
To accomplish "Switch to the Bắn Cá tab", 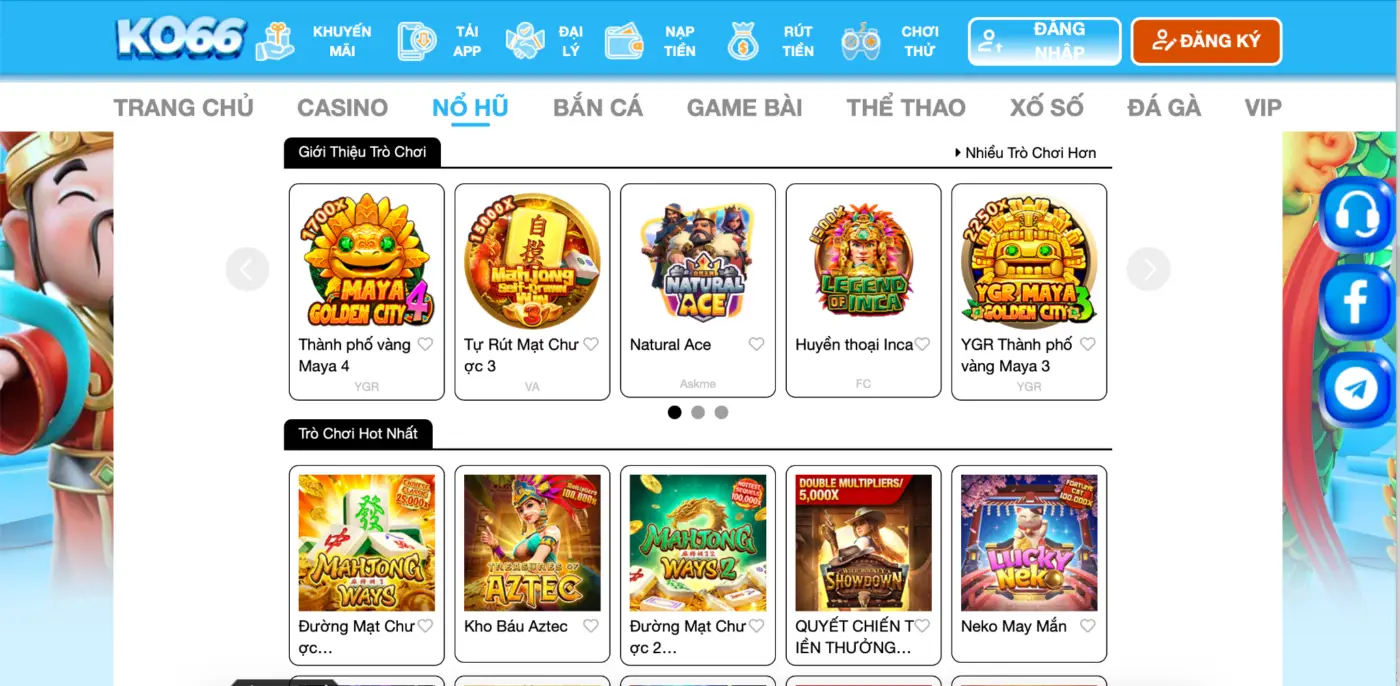I will point(598,108).
